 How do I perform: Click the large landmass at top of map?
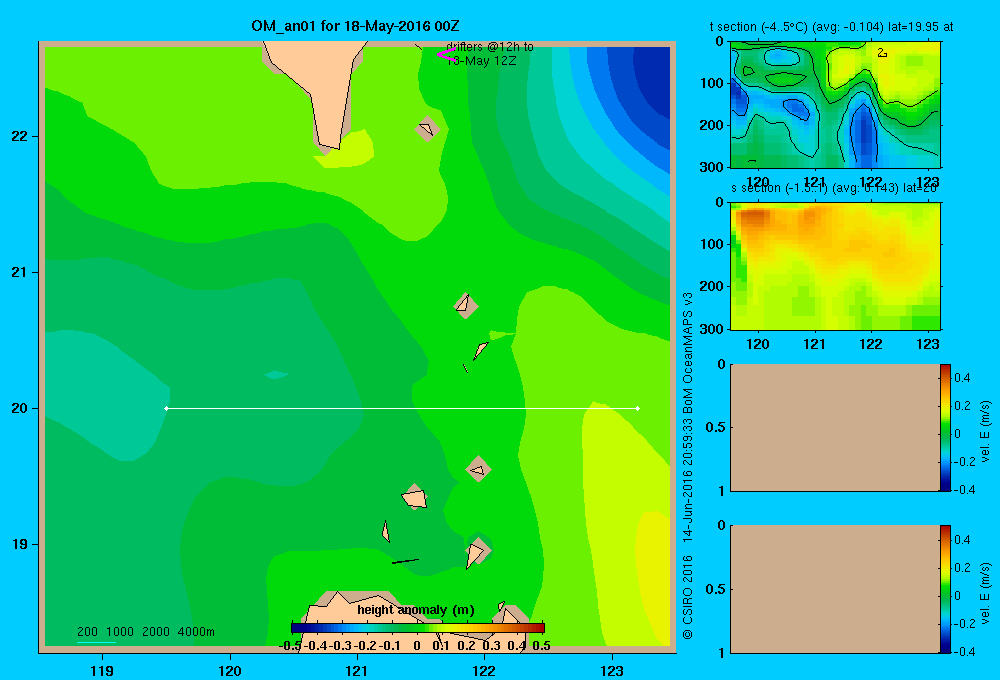[x=317, y=89]
